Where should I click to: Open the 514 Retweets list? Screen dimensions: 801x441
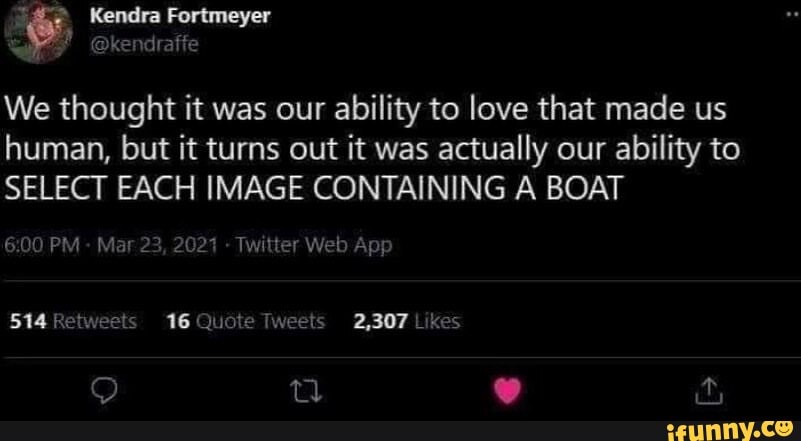[x=71, y=321]
